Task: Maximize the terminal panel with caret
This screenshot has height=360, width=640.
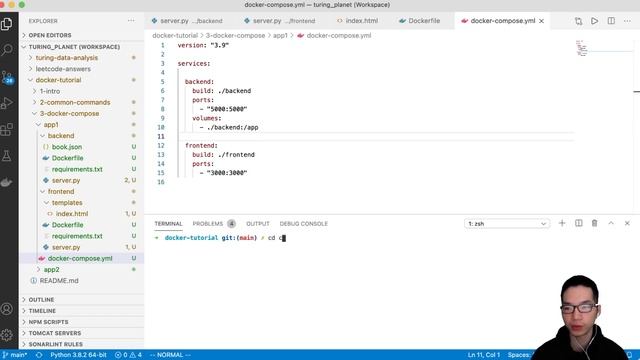Action: [611, 223]
